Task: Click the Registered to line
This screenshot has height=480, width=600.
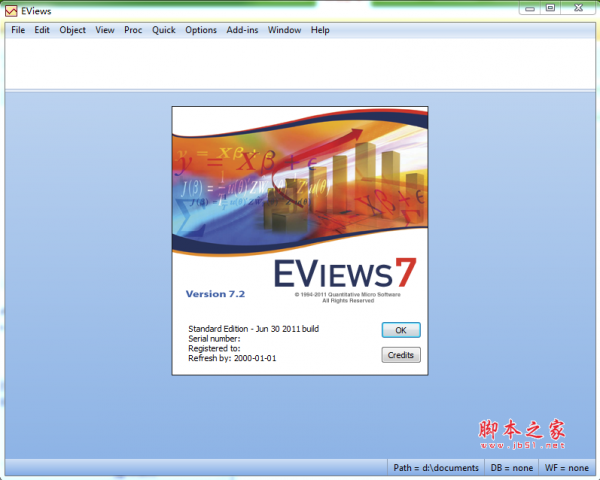Action: click(x=214, y=348)
